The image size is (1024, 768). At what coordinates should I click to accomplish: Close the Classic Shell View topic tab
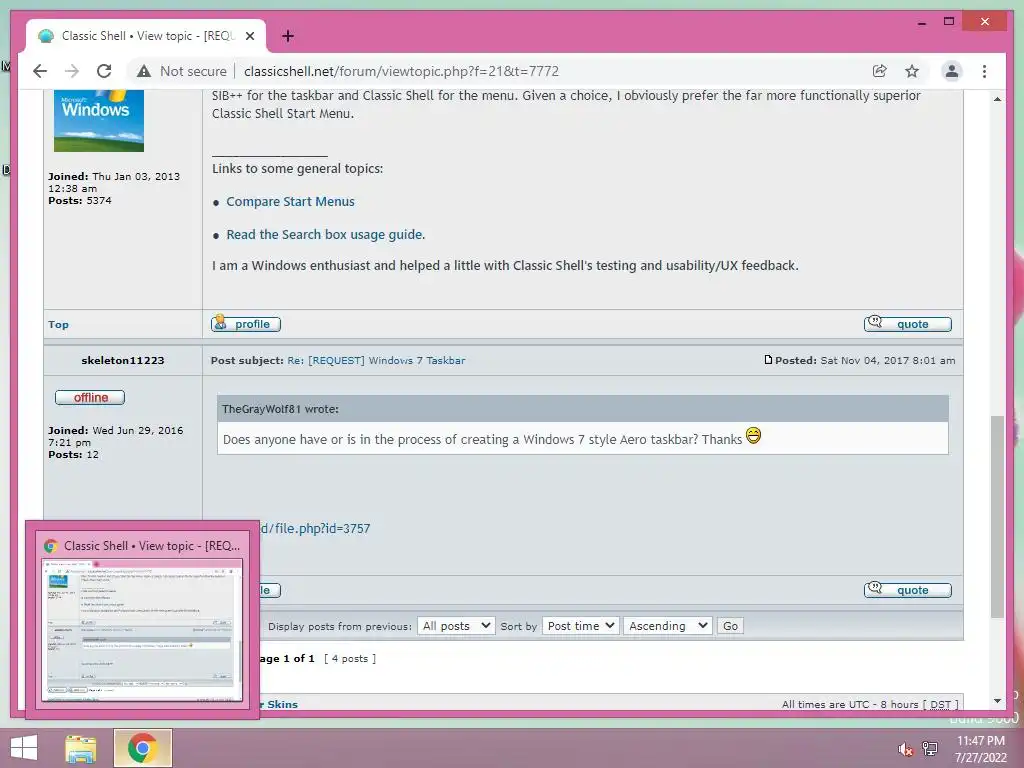coord(249,36)
